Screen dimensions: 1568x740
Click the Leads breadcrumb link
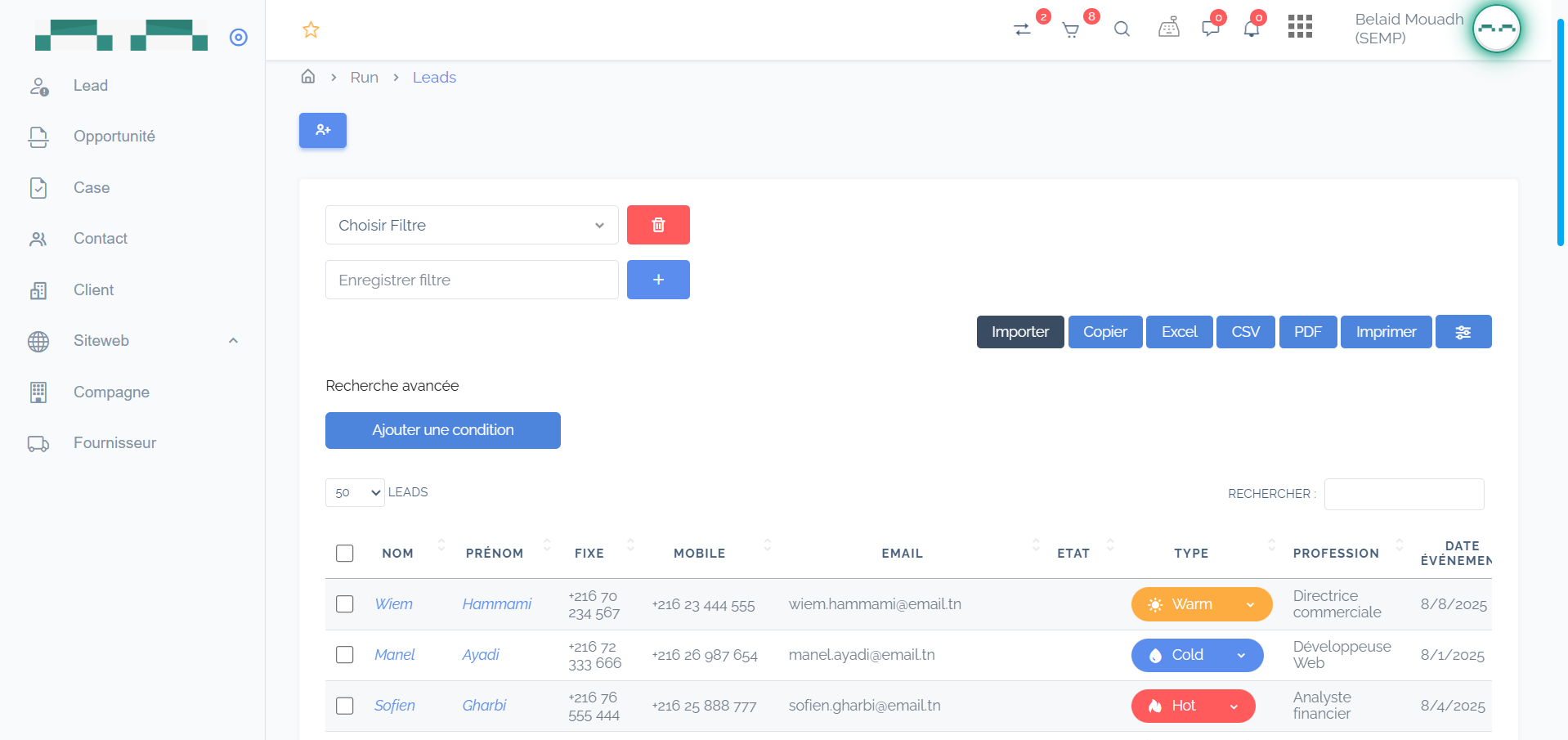[434, 78]
